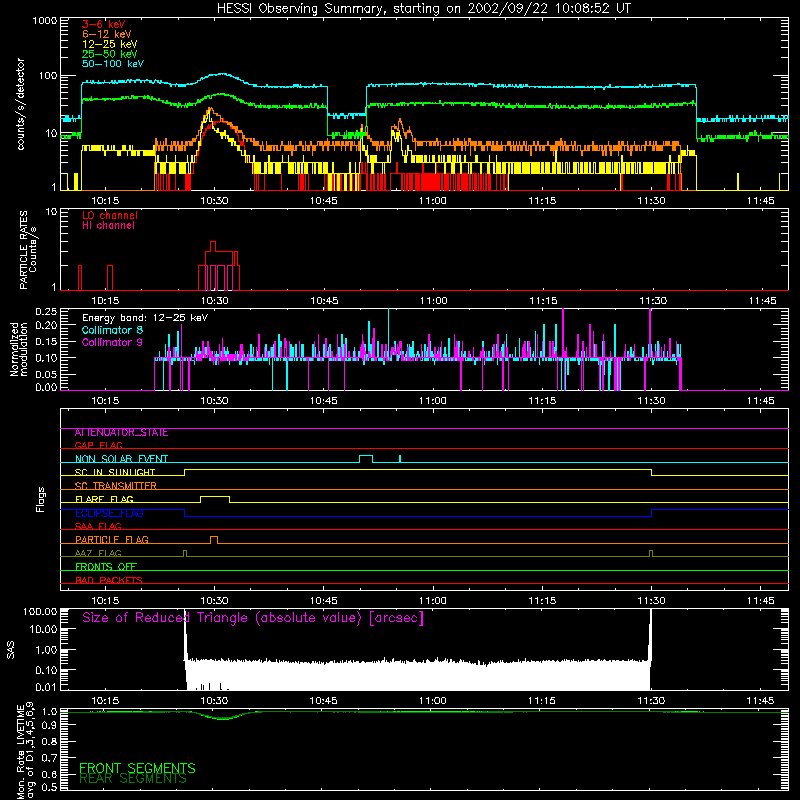This screenshot has width=800, height=800.
Task: Click the SC_TRANSMITTER flag label
Action: pyautogui.click(x=116, y=486)
